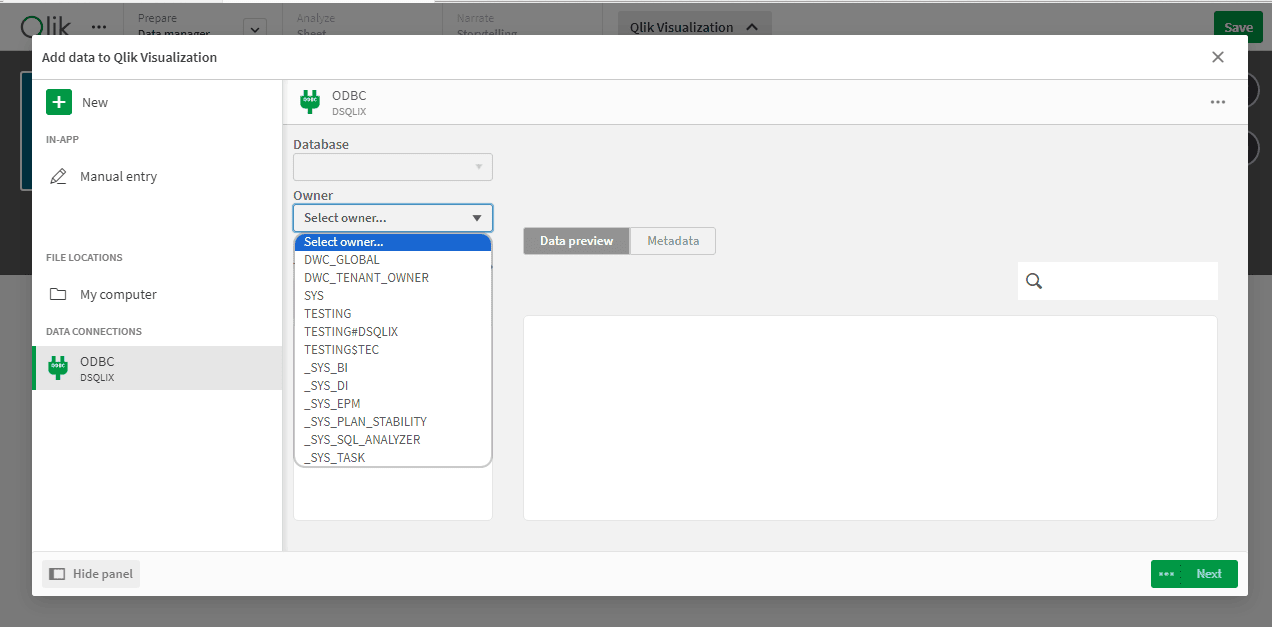
Task: Open the My computer folder icon
Action: click(x=60, y=294)
